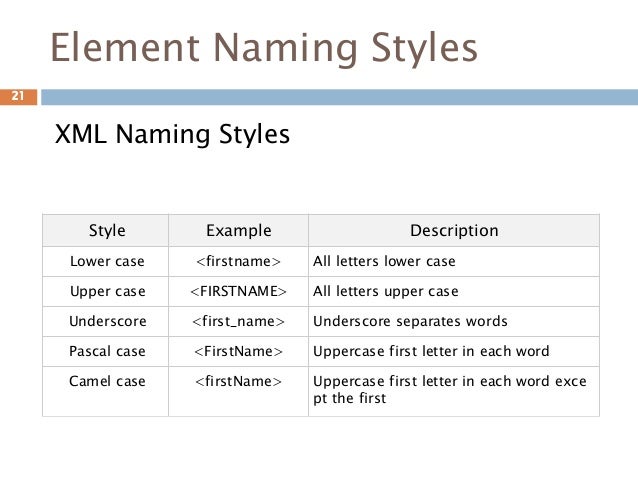Select the 'Upper case' style cell

click(105, 291)
